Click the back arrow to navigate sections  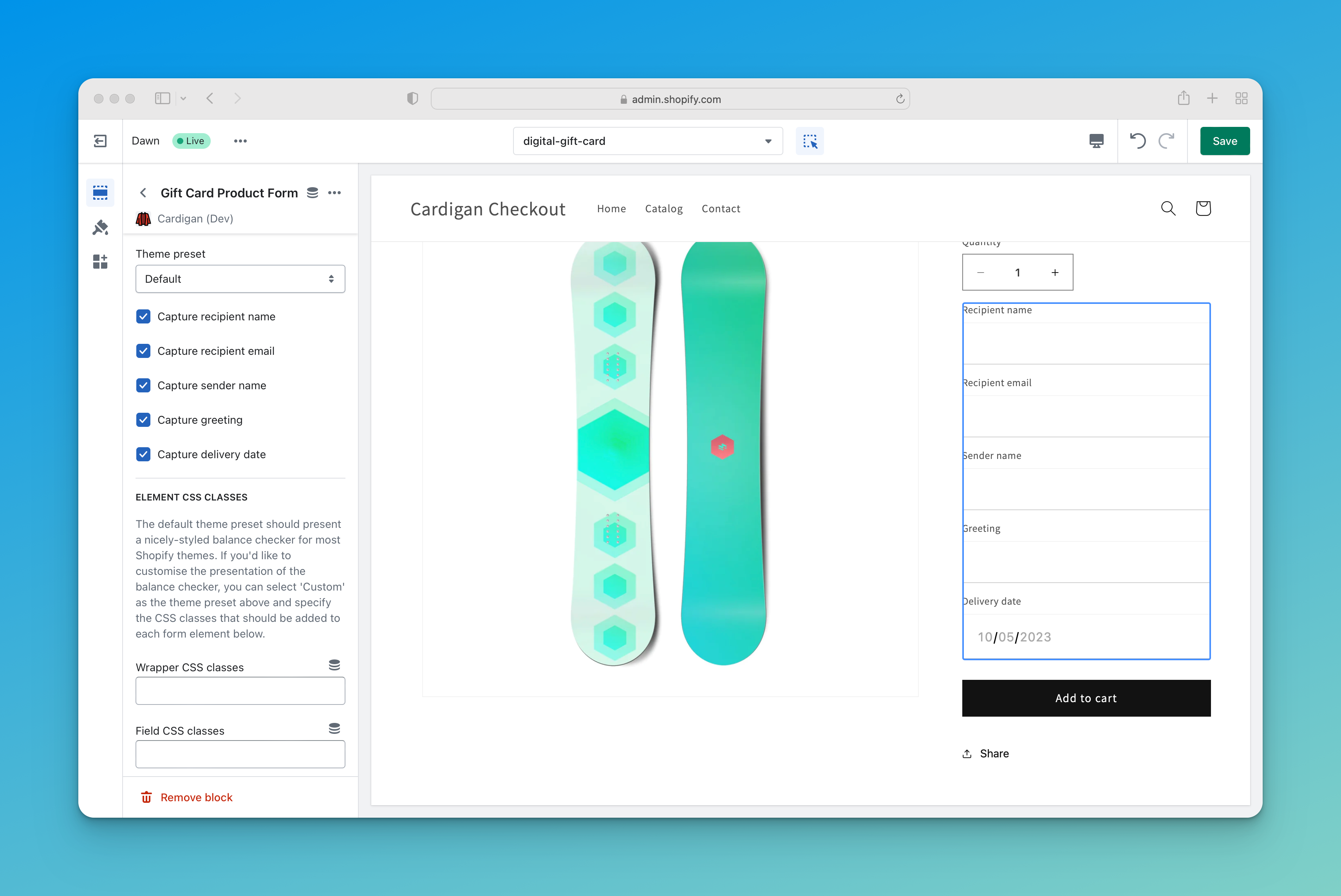coord(143,192)
